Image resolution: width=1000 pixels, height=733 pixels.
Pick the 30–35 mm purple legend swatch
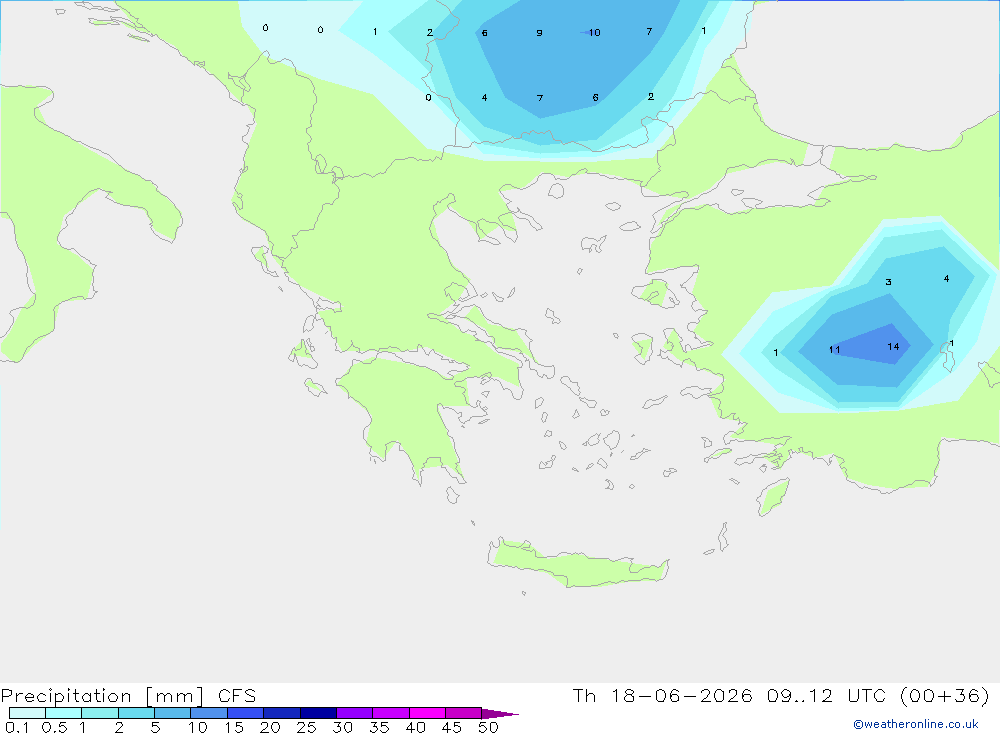[355, 713]
